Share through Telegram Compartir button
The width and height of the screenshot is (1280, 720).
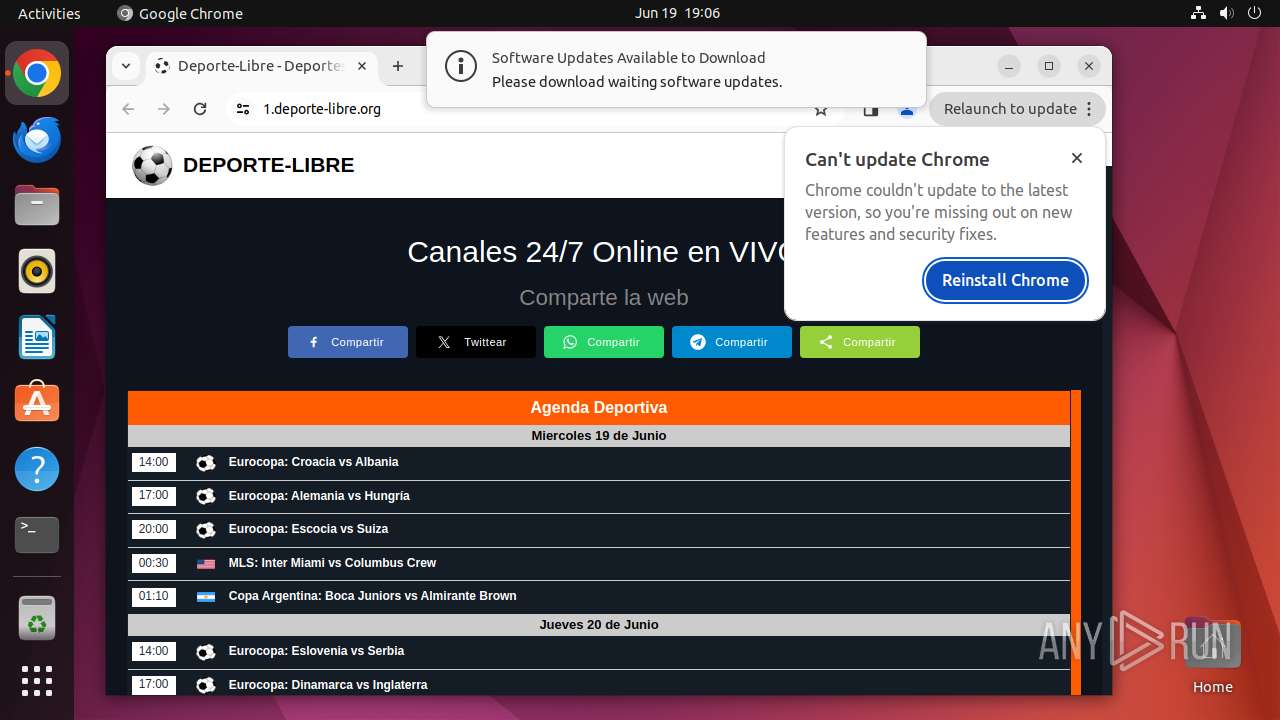click(732, 342)
